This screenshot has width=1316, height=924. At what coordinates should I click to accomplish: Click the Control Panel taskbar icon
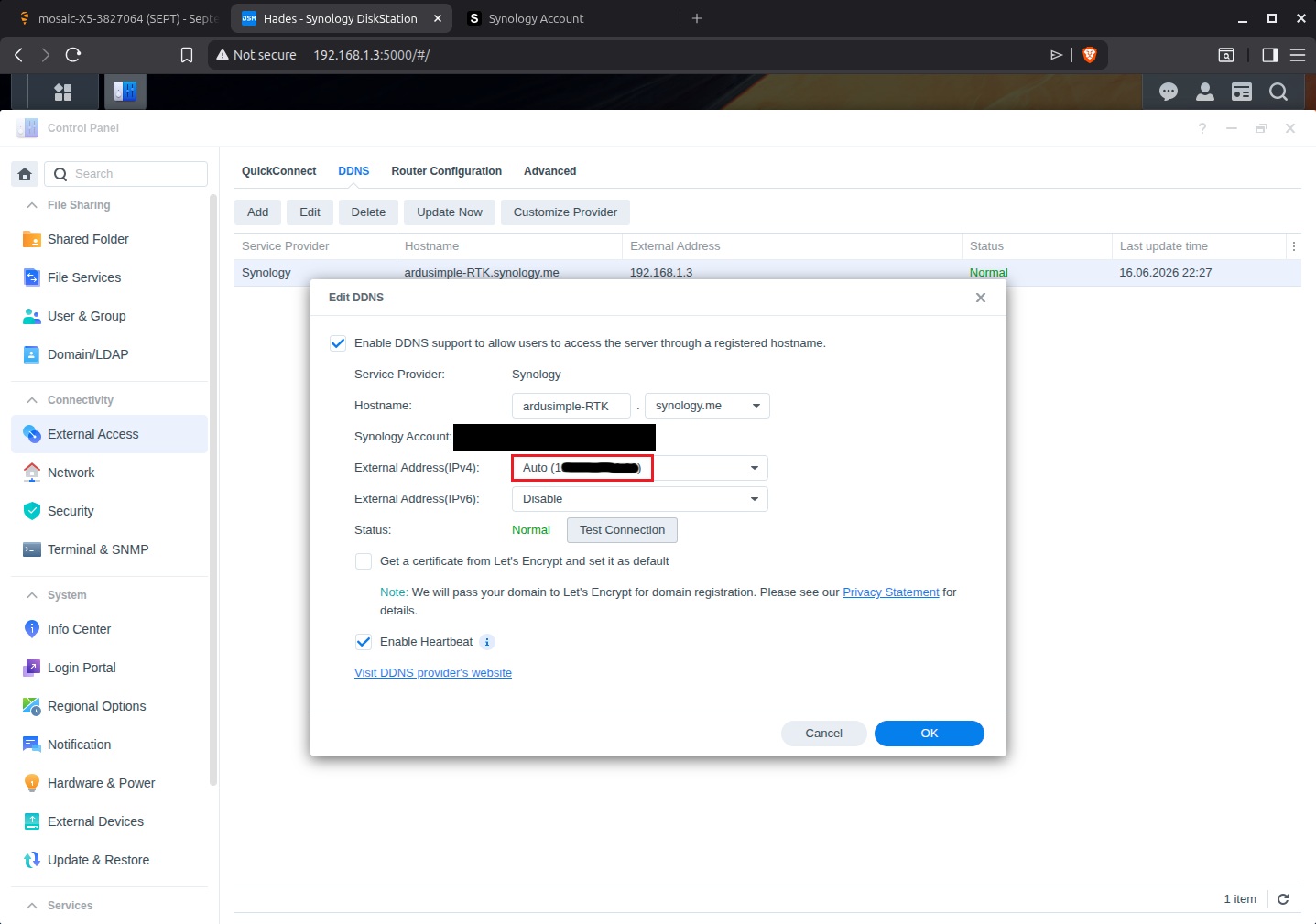[125, 92]
